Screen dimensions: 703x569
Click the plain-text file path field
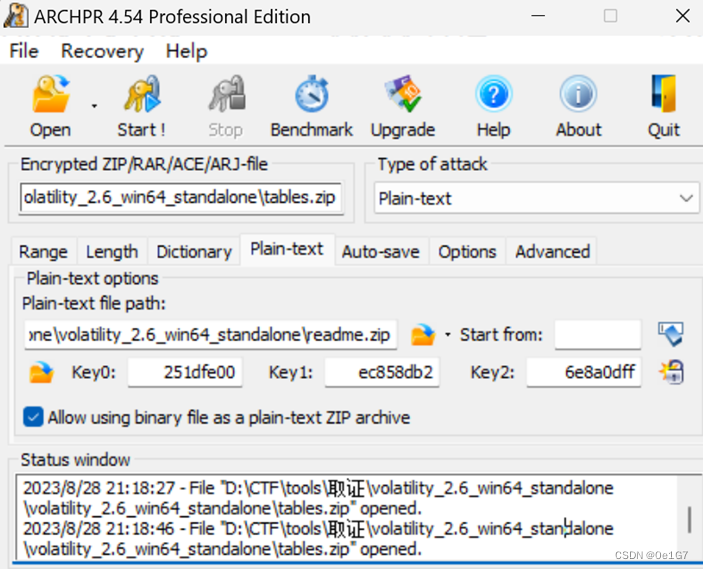(x=211, y=335)
